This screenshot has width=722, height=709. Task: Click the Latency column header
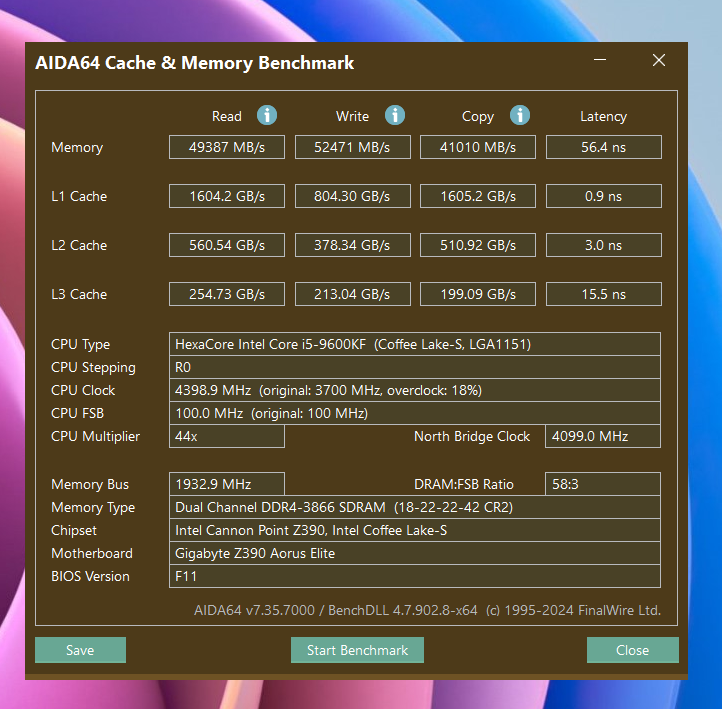pyautogui.click(x=604, y=116)
